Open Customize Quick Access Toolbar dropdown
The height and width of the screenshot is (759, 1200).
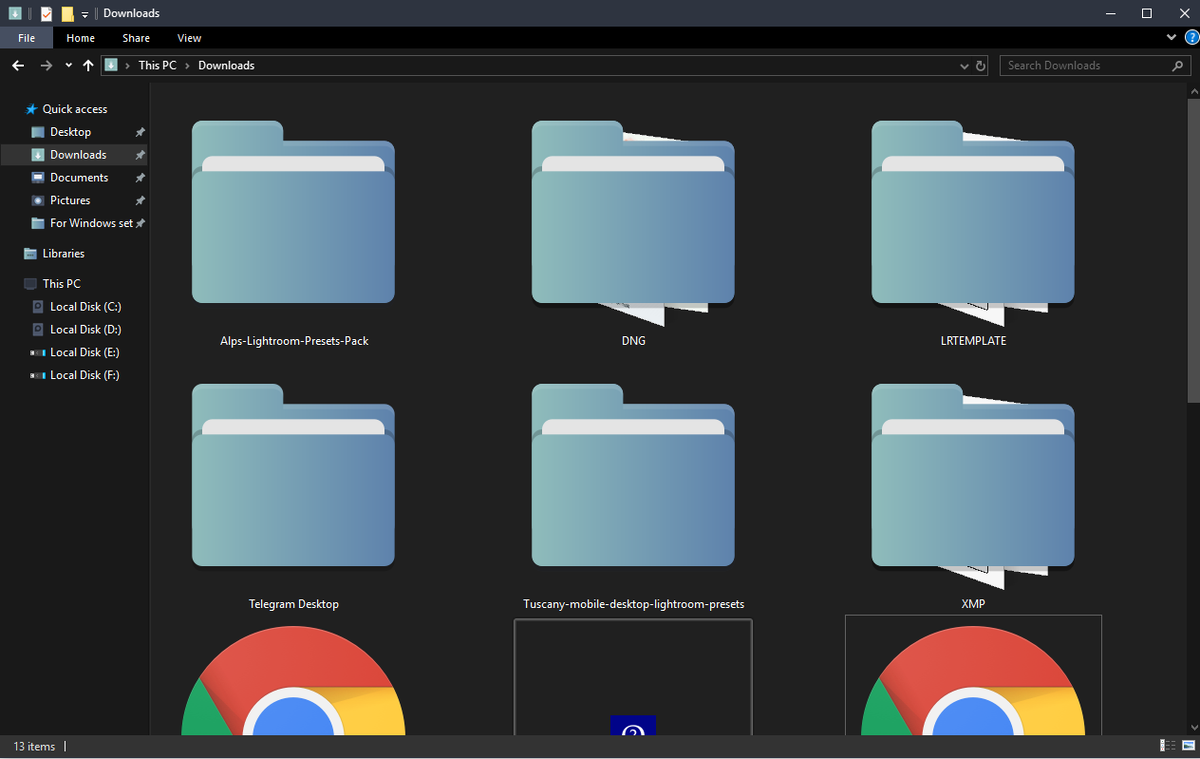tap(85, 14)
